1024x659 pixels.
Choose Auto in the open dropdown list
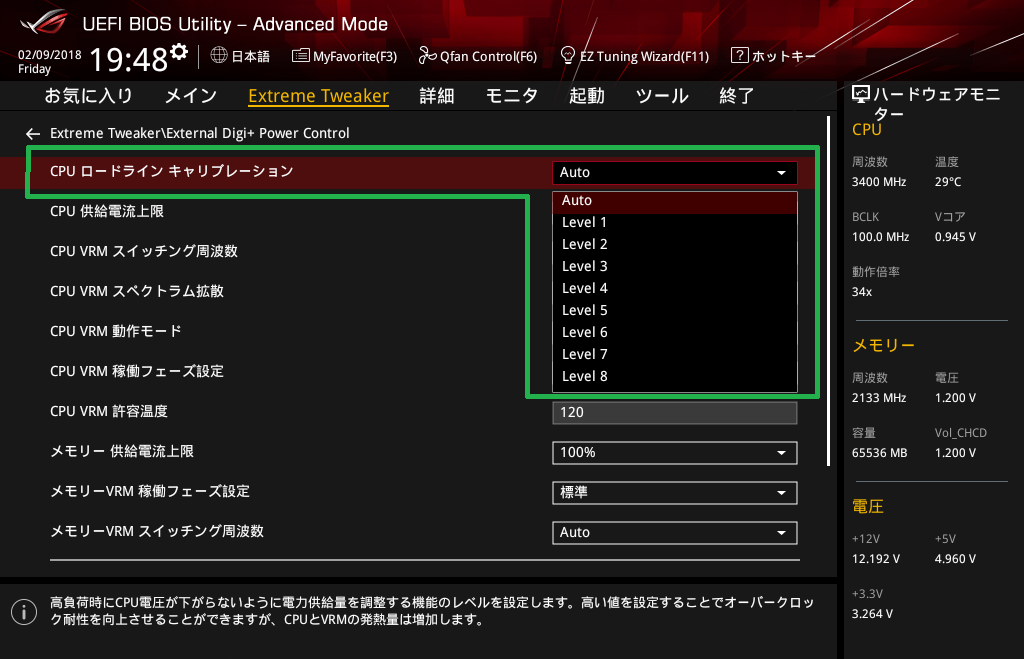coord(675,201)
